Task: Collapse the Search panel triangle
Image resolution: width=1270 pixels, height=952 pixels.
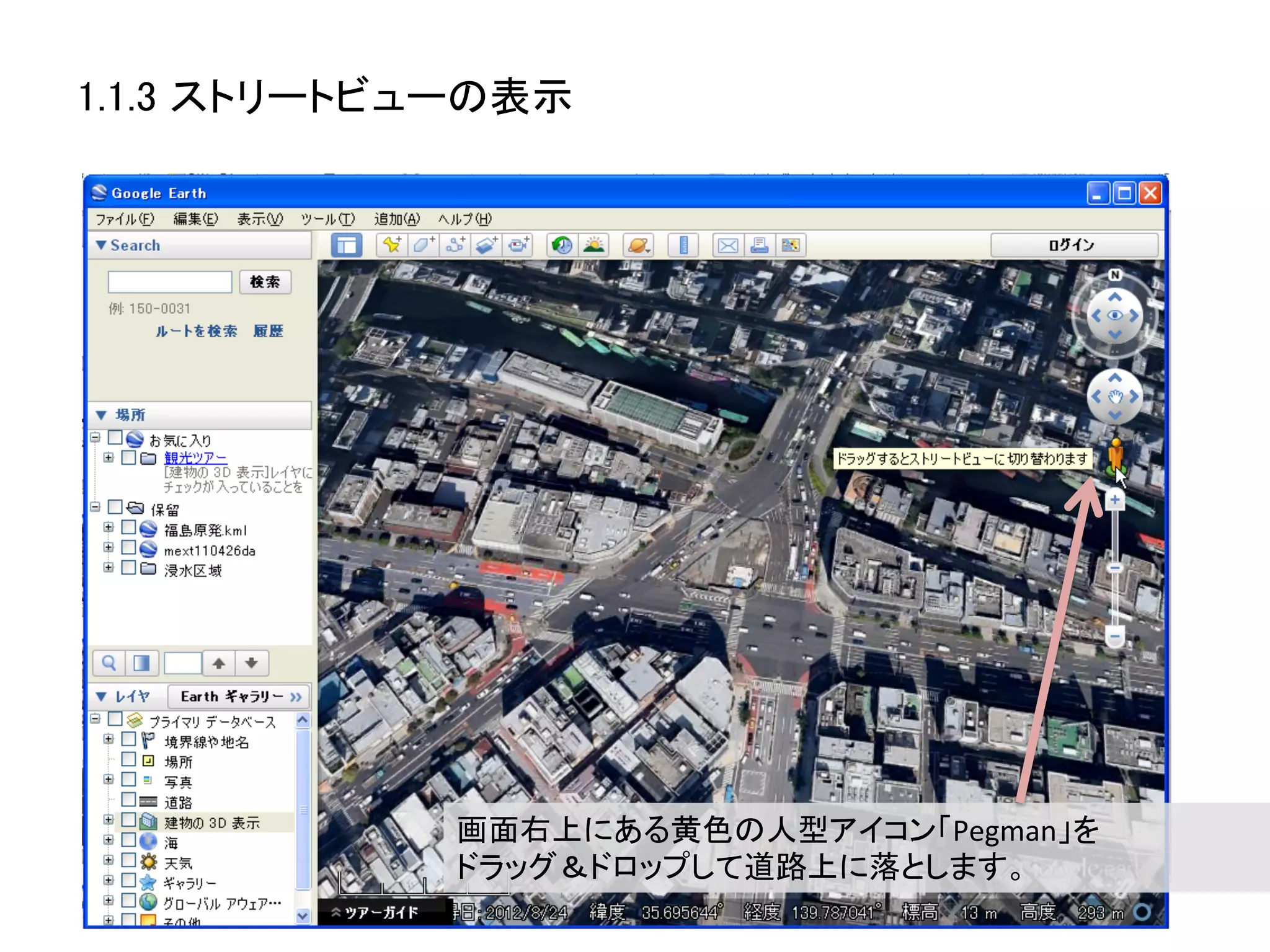Action: coord(101,245)
